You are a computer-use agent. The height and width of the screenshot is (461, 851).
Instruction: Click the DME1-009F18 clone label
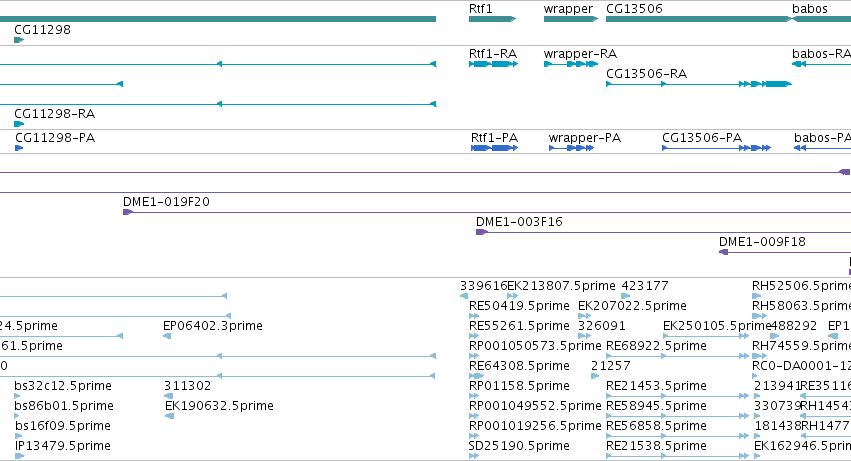click(x=762, y=242)
